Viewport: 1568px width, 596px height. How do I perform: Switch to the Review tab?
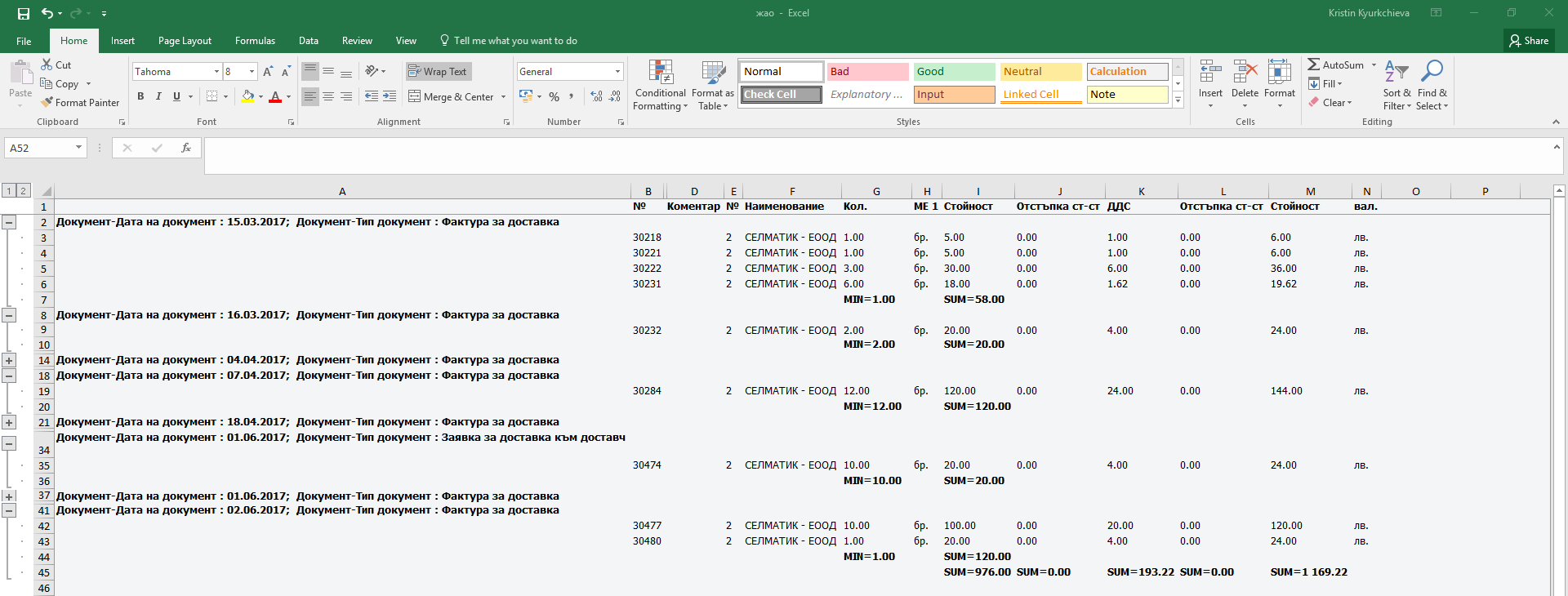coord(357,41)
